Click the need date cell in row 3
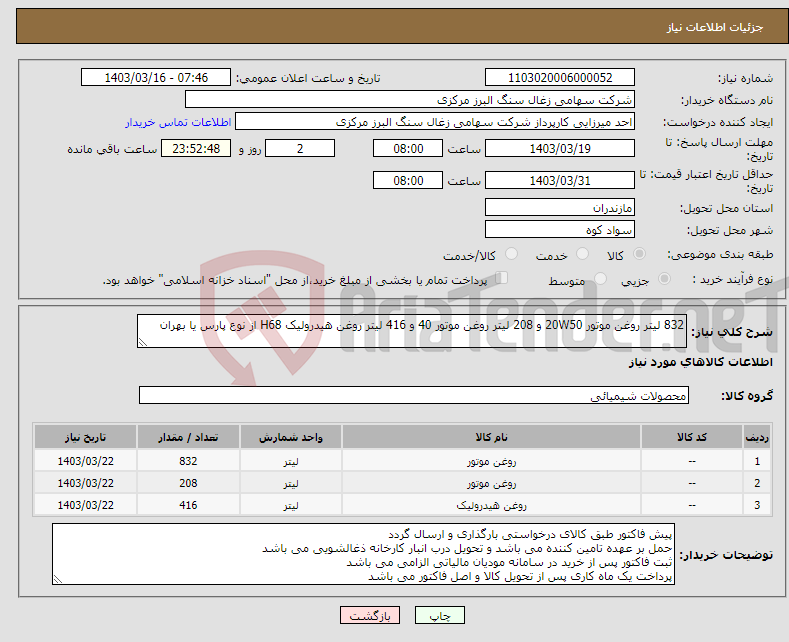789x642 pixels. [85, 505]
